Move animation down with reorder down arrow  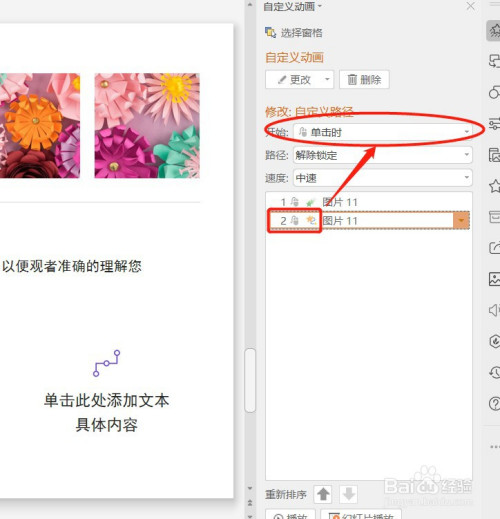349,494
